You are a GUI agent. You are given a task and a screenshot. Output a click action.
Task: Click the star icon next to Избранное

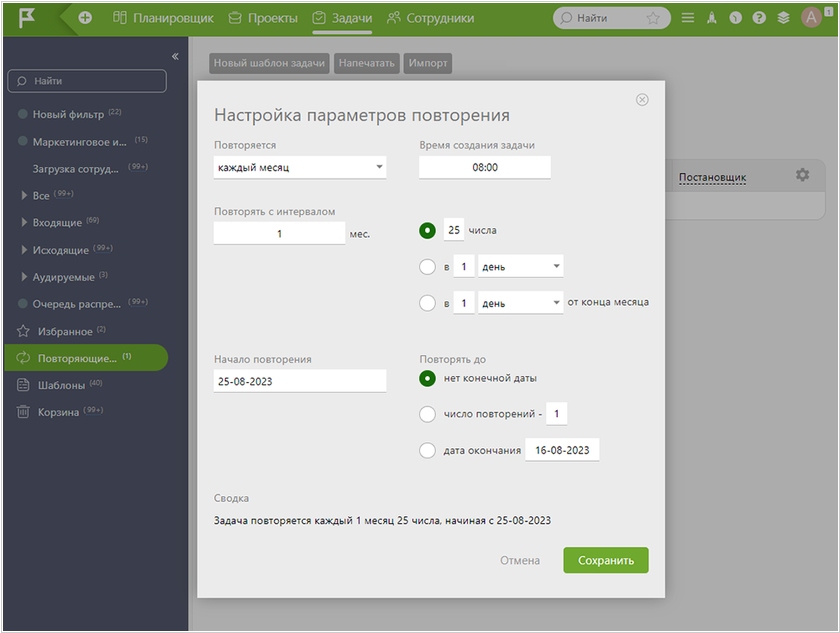tap(23, 331)
